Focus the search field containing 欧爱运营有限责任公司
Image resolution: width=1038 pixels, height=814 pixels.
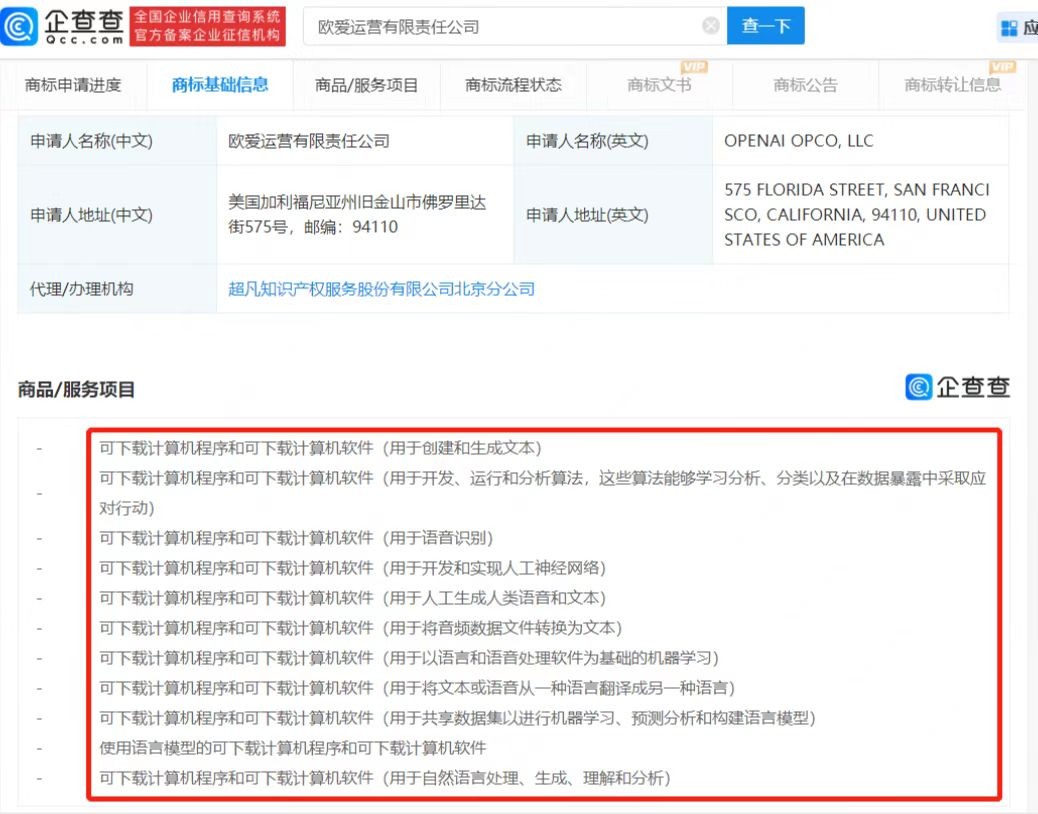coord(503,26)
